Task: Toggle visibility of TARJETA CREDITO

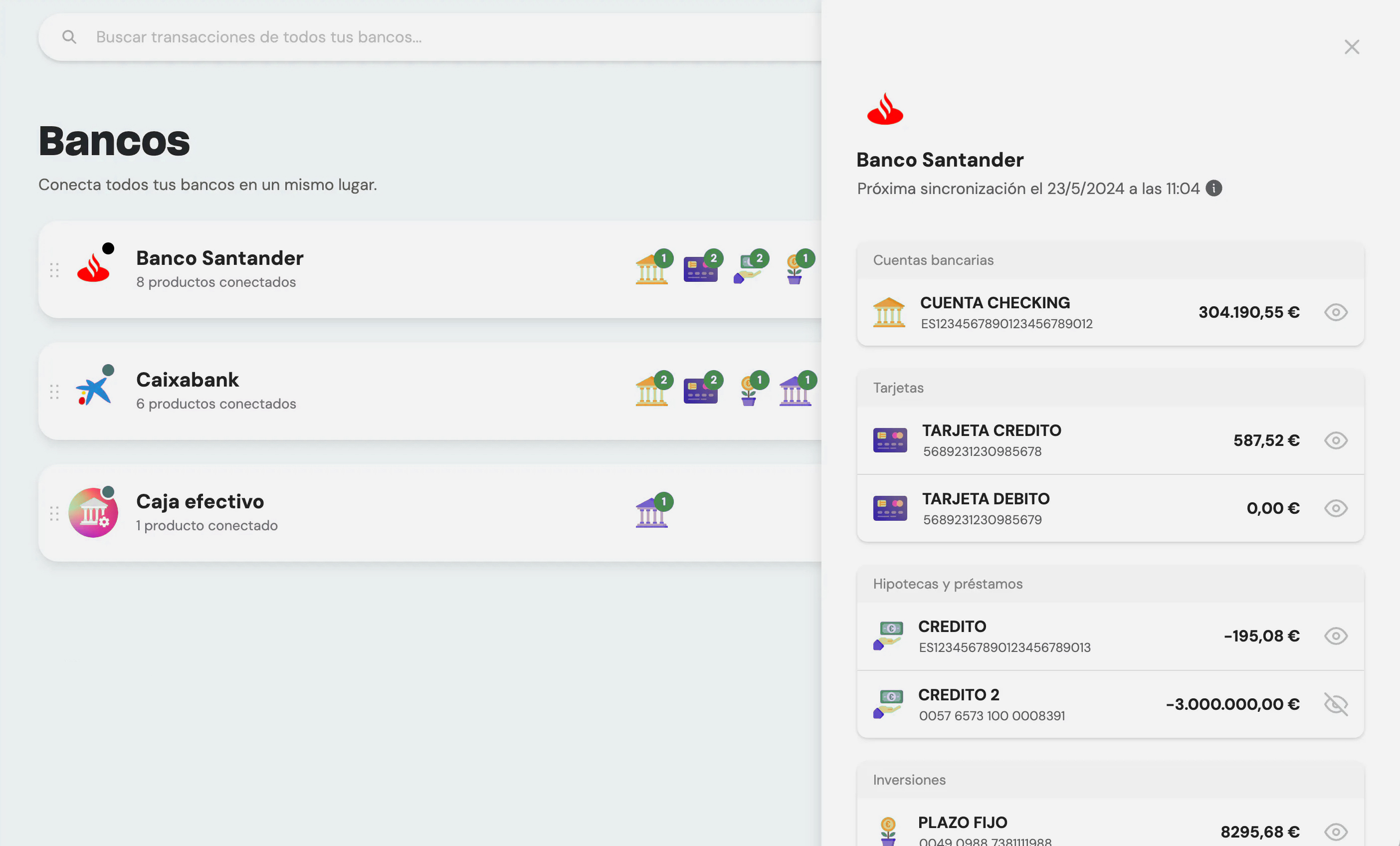Action: click(x=1335, y=440)
